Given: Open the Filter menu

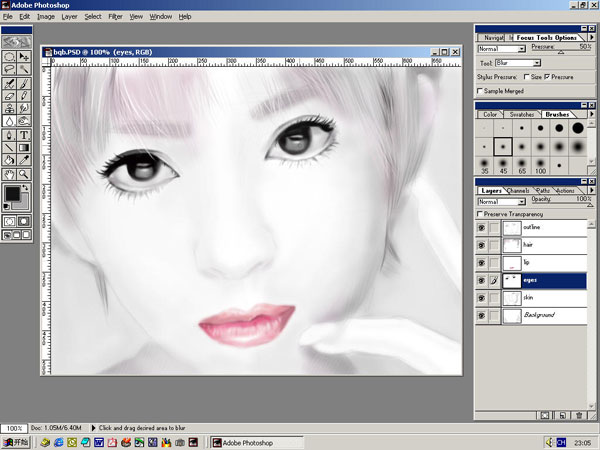Looking at the screenshot, I should tap(115, 16).
